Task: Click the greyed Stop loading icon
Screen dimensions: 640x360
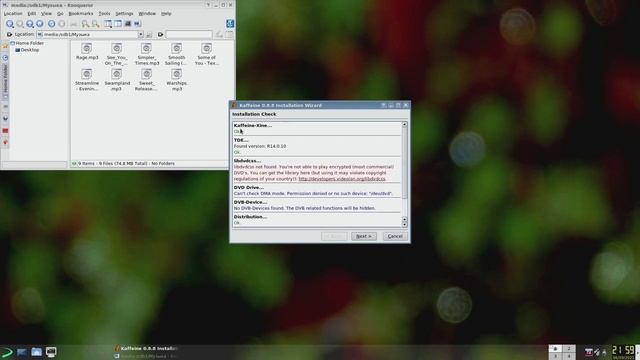Action: click(62, 24)
